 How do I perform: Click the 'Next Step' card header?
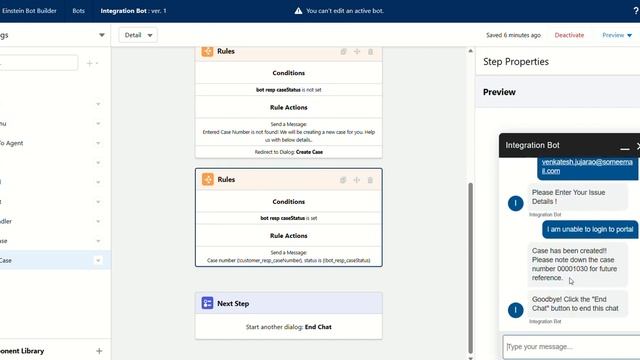pos(289,303)
